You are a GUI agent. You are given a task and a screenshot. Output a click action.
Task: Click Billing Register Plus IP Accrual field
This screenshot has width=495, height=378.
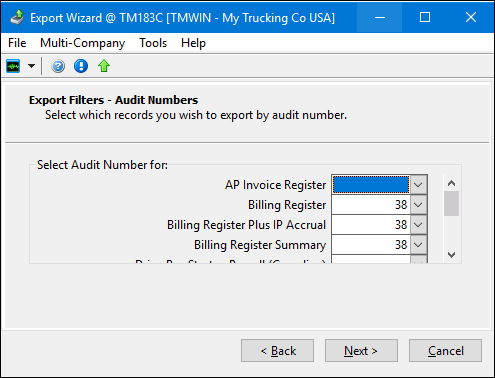pos(371,224)
